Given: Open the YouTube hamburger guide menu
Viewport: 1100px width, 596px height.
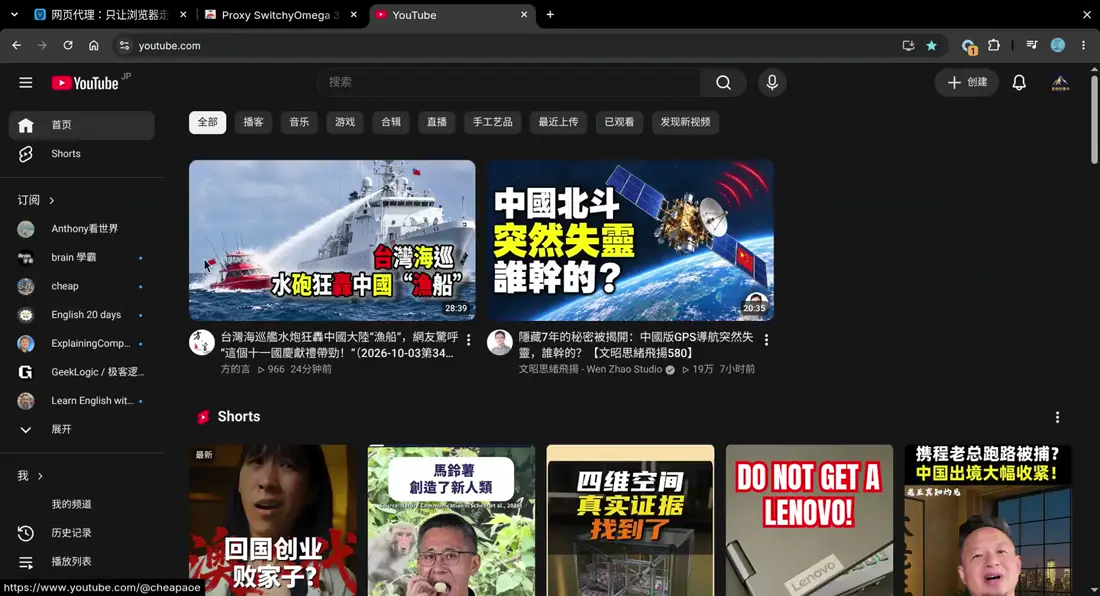Looking at the screenshot, I should pos(26,83).
